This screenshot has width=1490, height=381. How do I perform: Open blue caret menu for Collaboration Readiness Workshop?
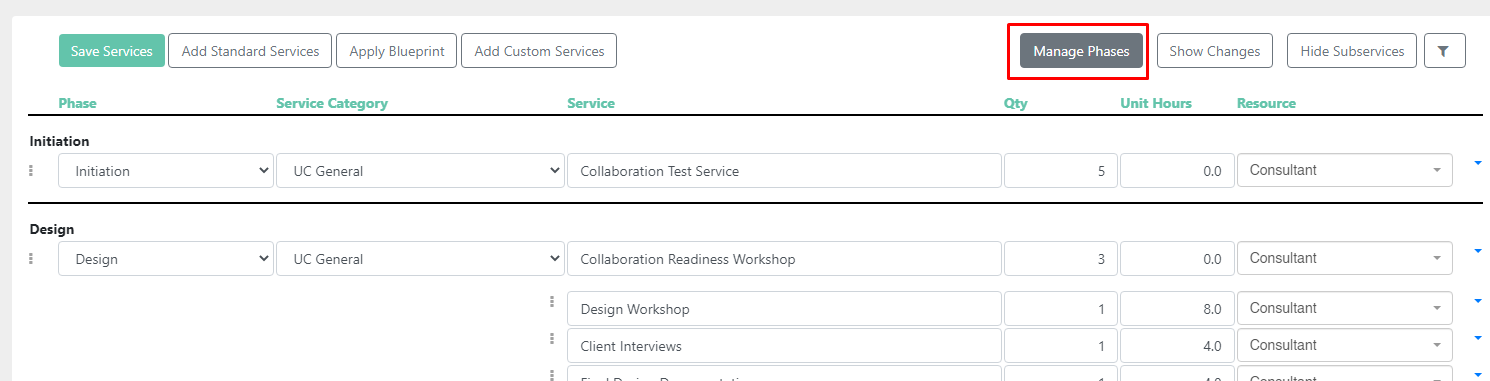[x=1478, y=250]
